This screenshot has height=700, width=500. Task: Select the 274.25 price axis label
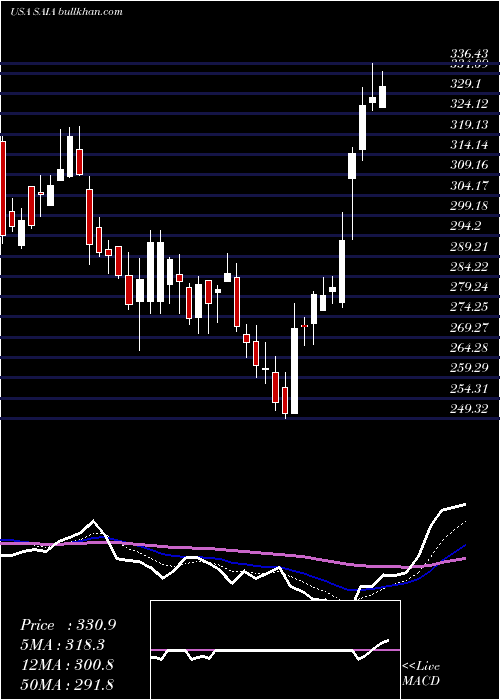469,307
